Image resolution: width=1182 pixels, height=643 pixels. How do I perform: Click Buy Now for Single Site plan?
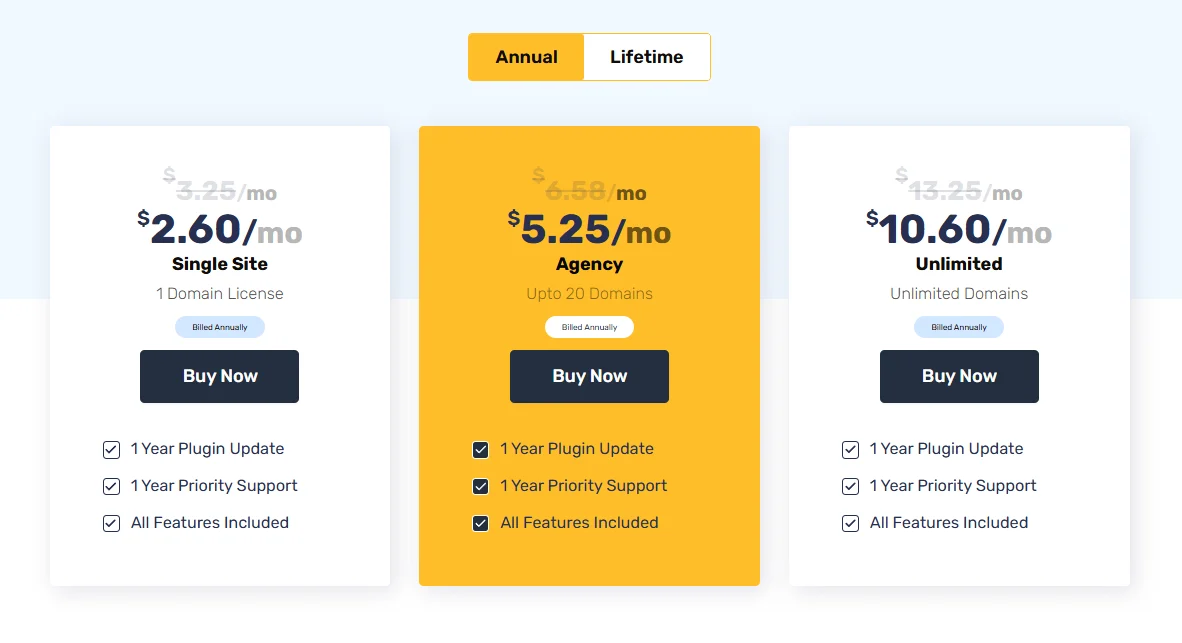click(x=219, y=376)
